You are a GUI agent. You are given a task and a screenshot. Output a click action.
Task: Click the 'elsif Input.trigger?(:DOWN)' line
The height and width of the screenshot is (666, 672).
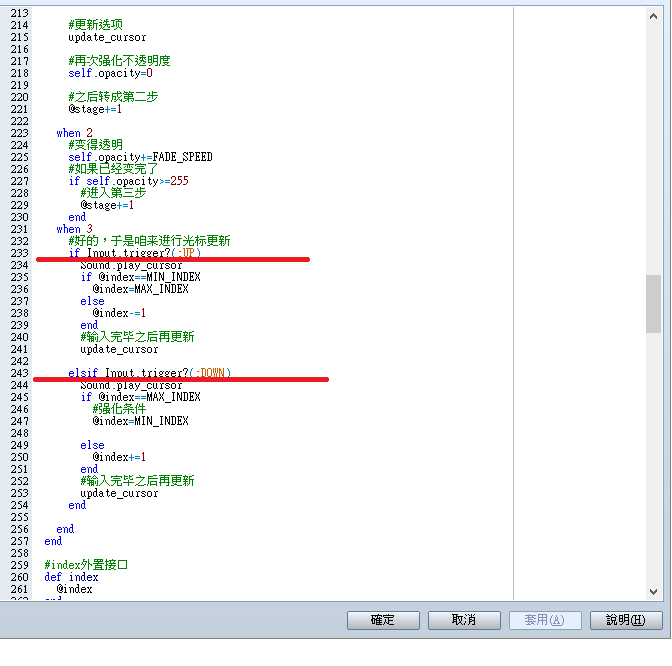click(149, 373)
